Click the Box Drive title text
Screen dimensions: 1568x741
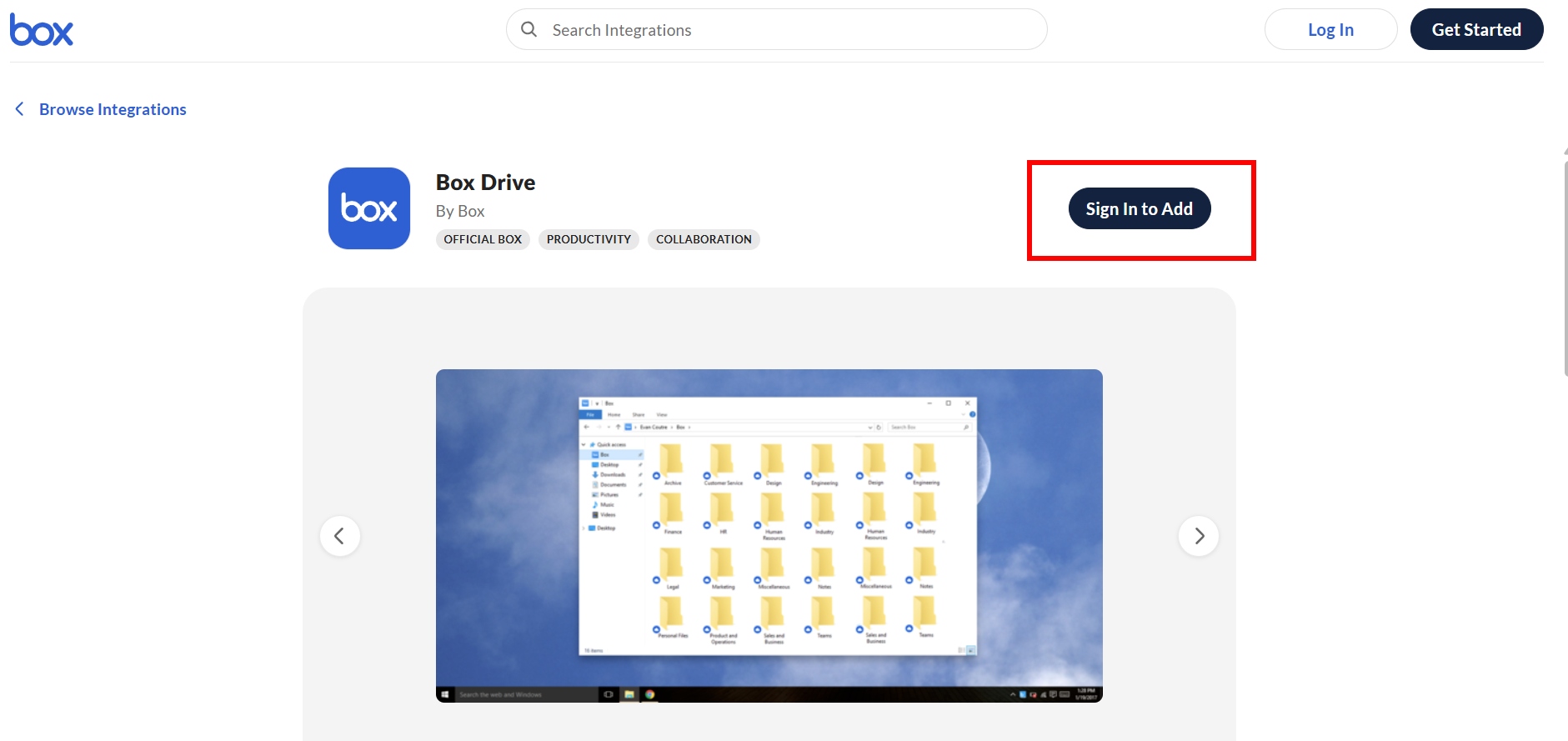click(485, 183)
